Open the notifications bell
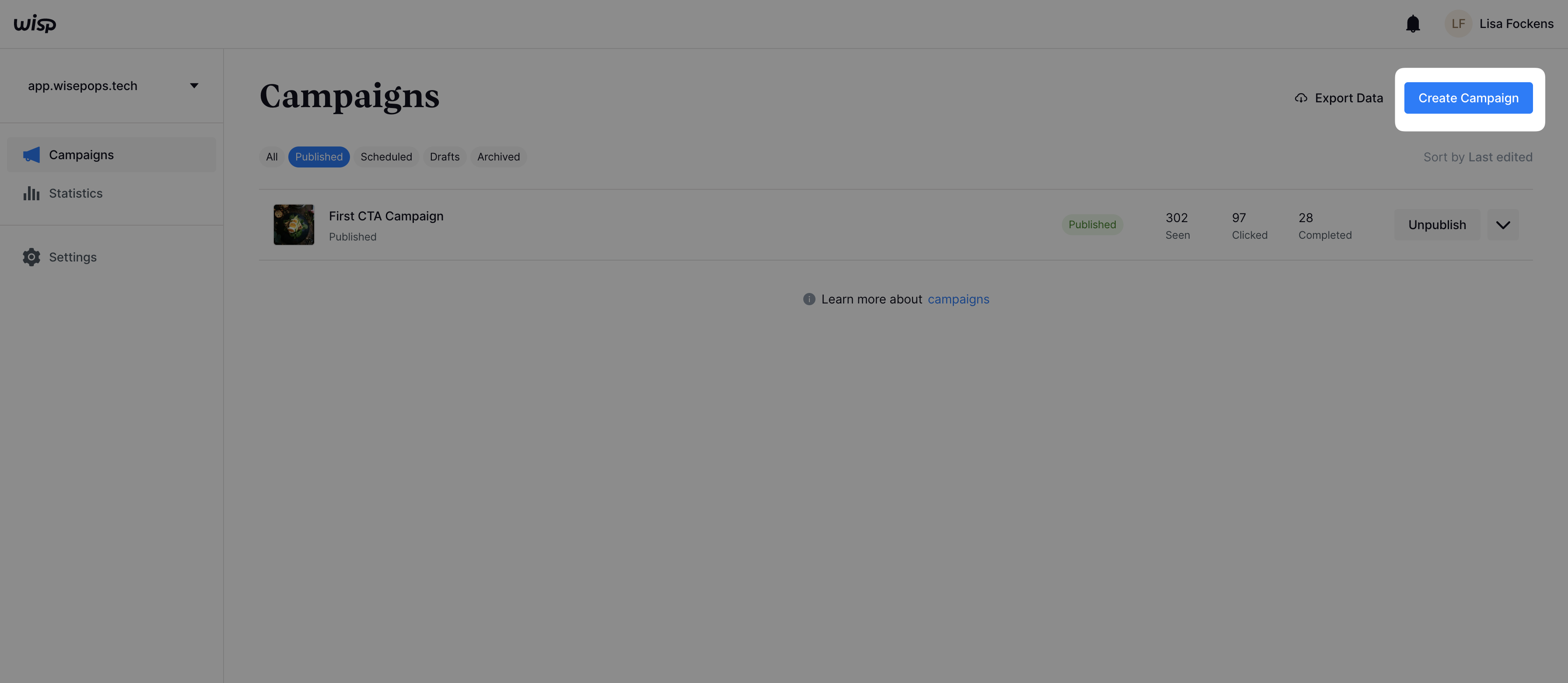1568x683 pixels. (x=1413, y=24)
